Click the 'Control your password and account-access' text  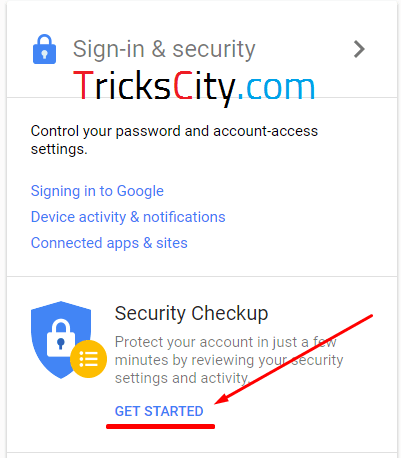tap(174, 131)
